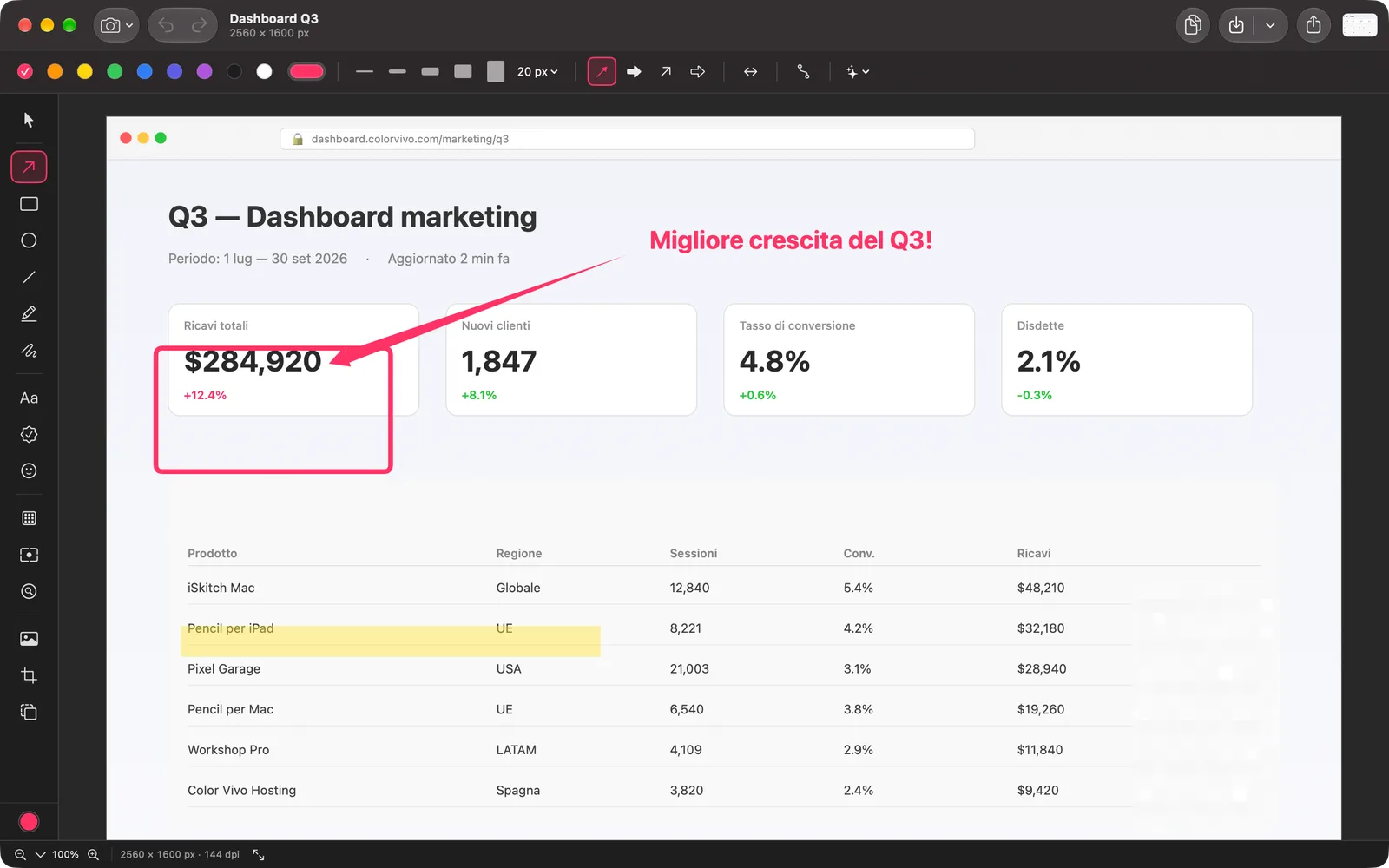Click the pixelate blur tool
1389x868 pixels.
click(x=29, y=518)
